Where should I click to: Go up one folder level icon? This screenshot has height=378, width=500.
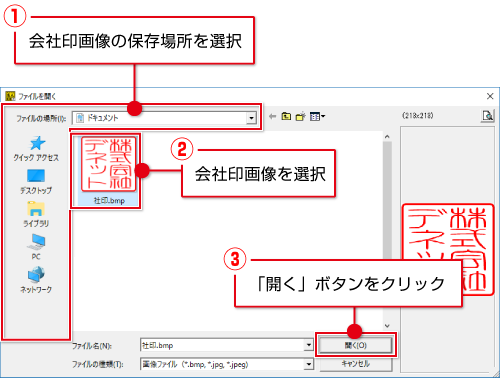pos(286,116)
